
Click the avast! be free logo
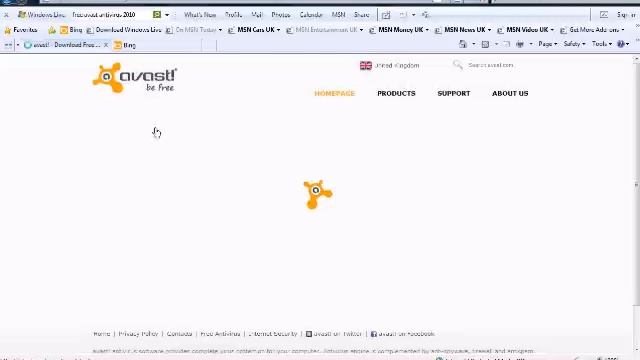(135, 78)
